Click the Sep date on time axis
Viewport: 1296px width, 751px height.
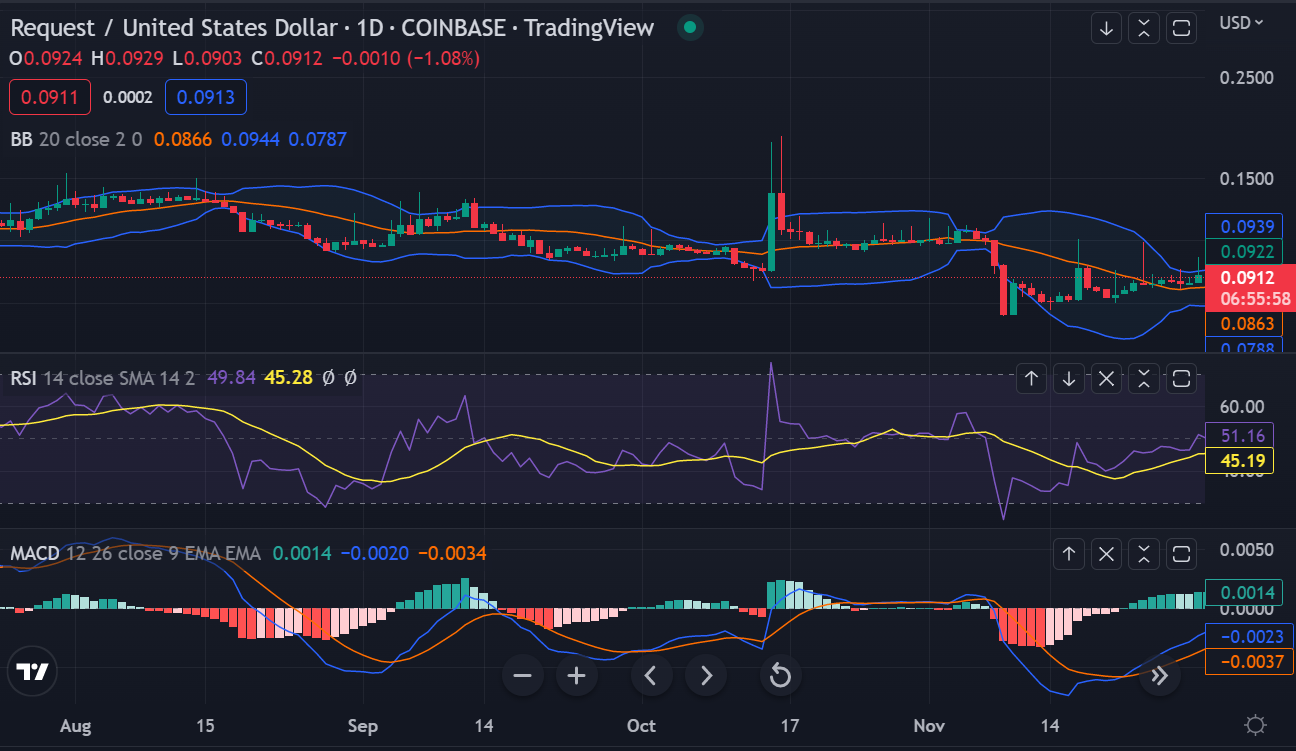[363, 725]
